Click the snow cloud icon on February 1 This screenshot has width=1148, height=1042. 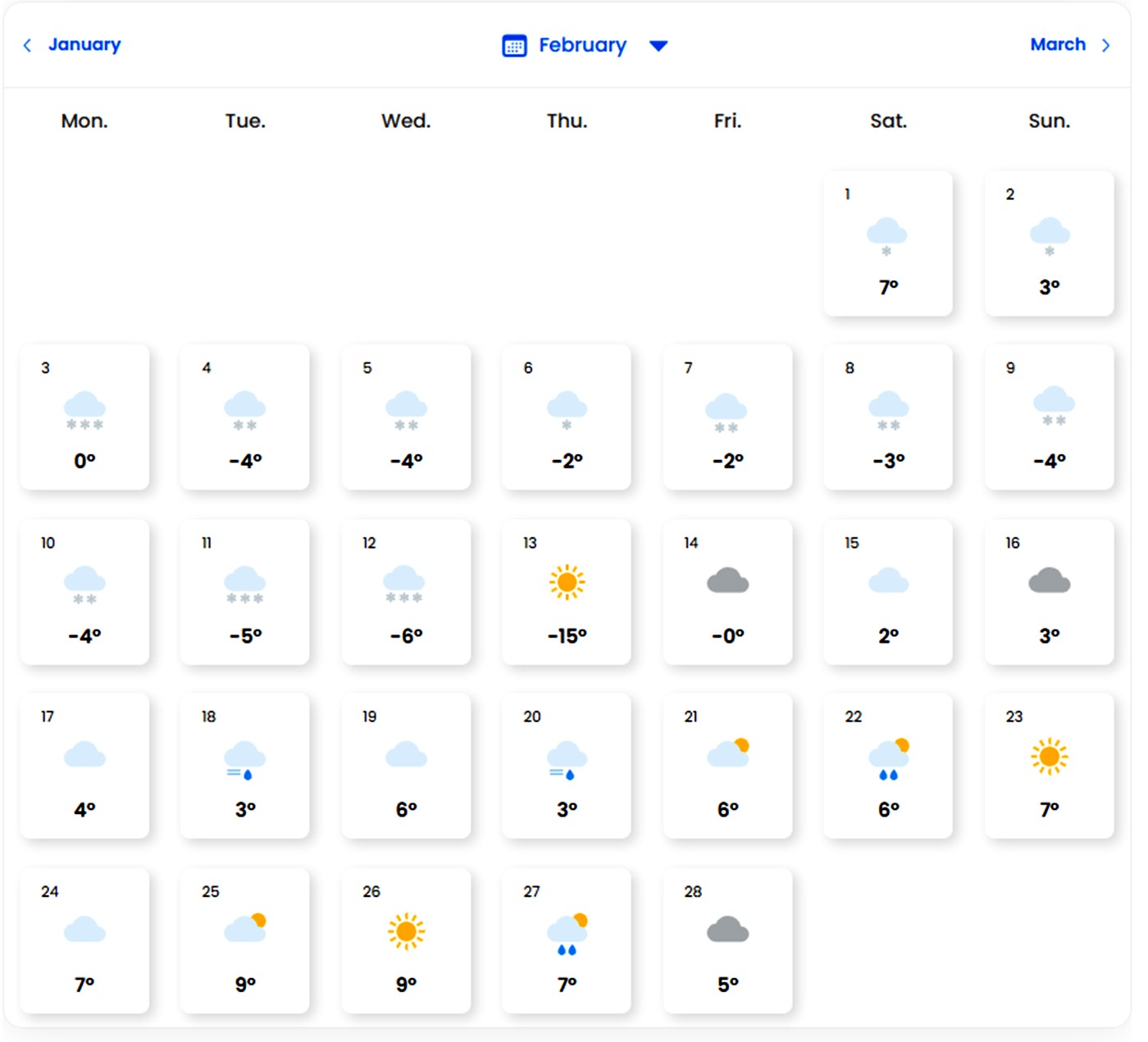pos(886,236)
